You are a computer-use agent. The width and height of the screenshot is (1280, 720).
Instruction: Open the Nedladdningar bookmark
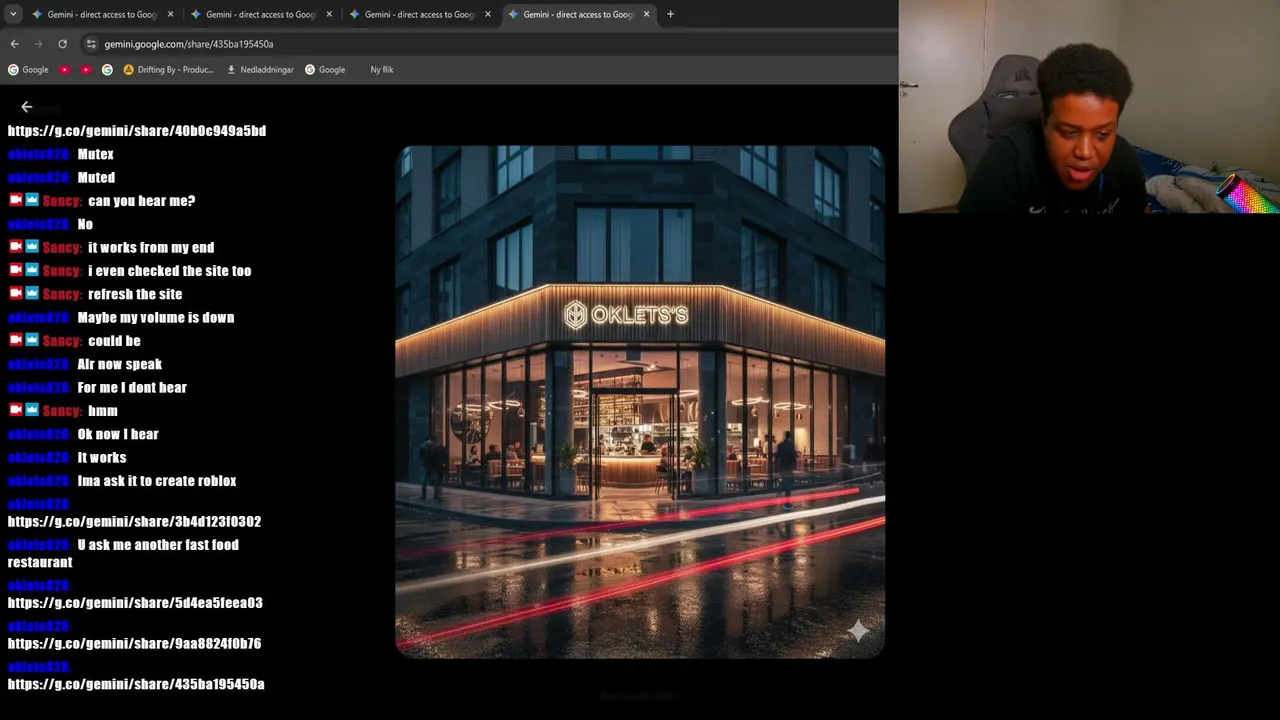tap(260, 70)
